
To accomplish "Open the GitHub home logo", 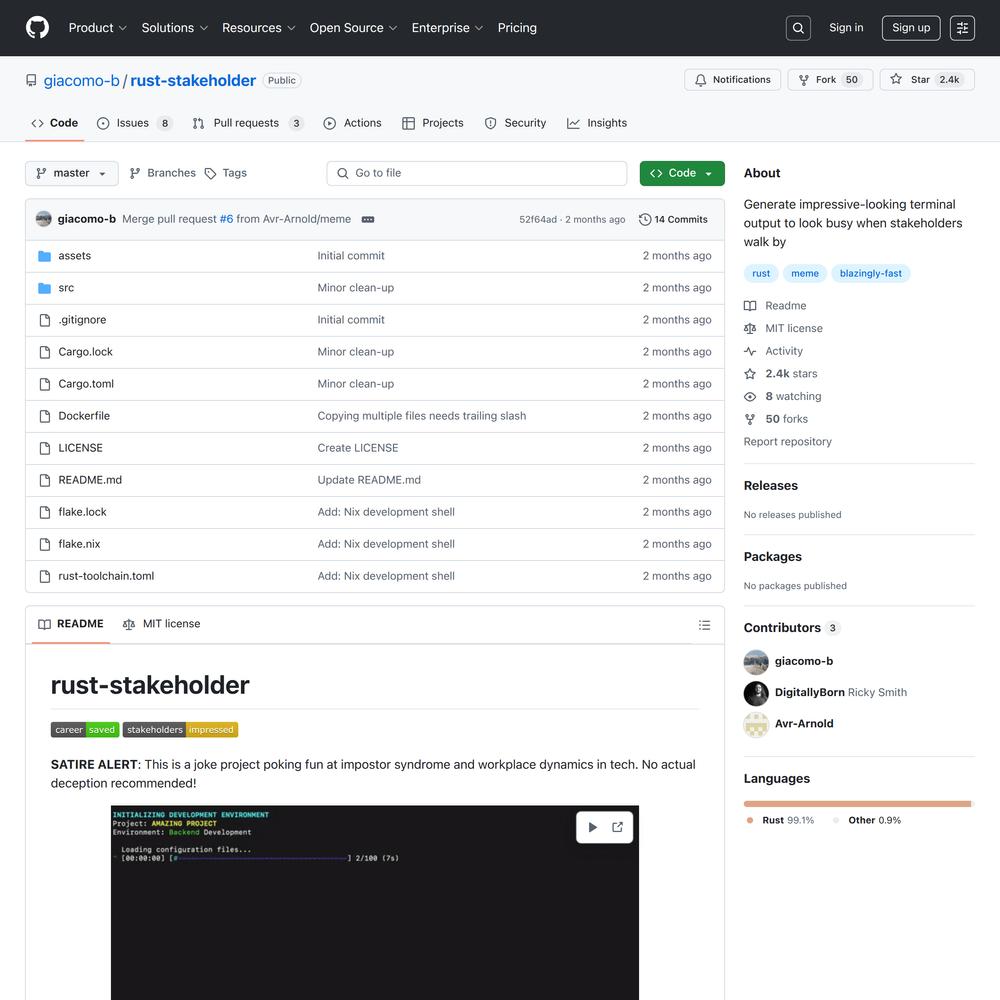I will (x=37, y=28).
